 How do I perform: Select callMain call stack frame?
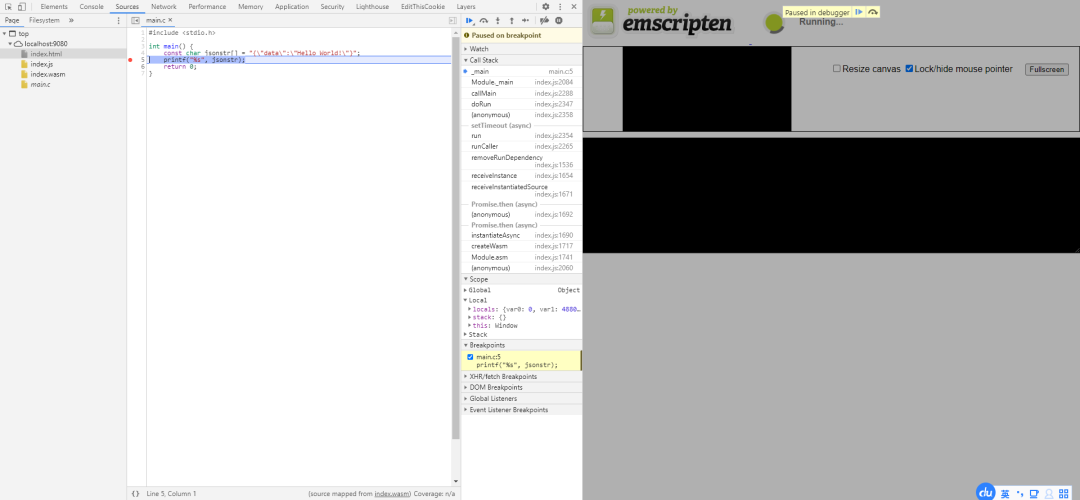tap(521, 93)
